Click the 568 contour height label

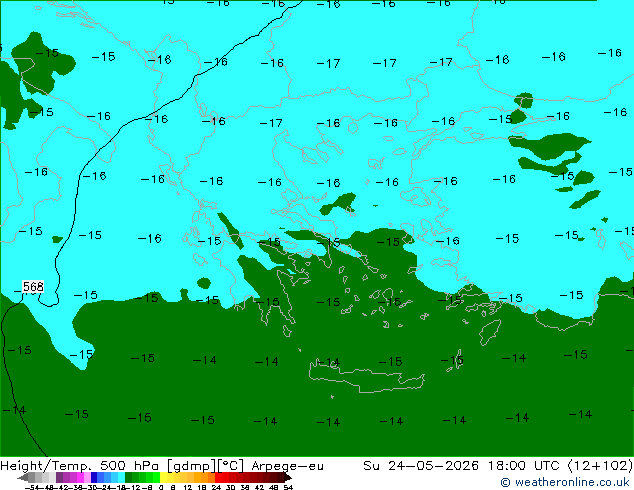click(33, 287)
